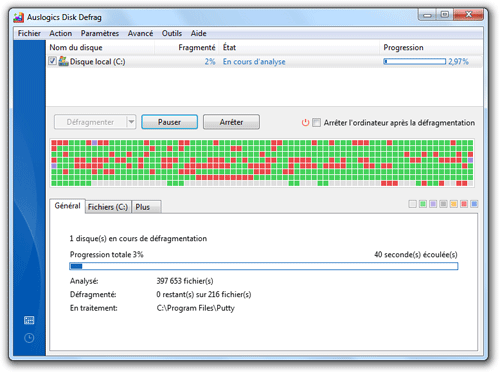Viewport: 500px width, 373px height.
Task: Uncheck the Disque local (C:) checkbox
Action: click(x=52, y=61)
